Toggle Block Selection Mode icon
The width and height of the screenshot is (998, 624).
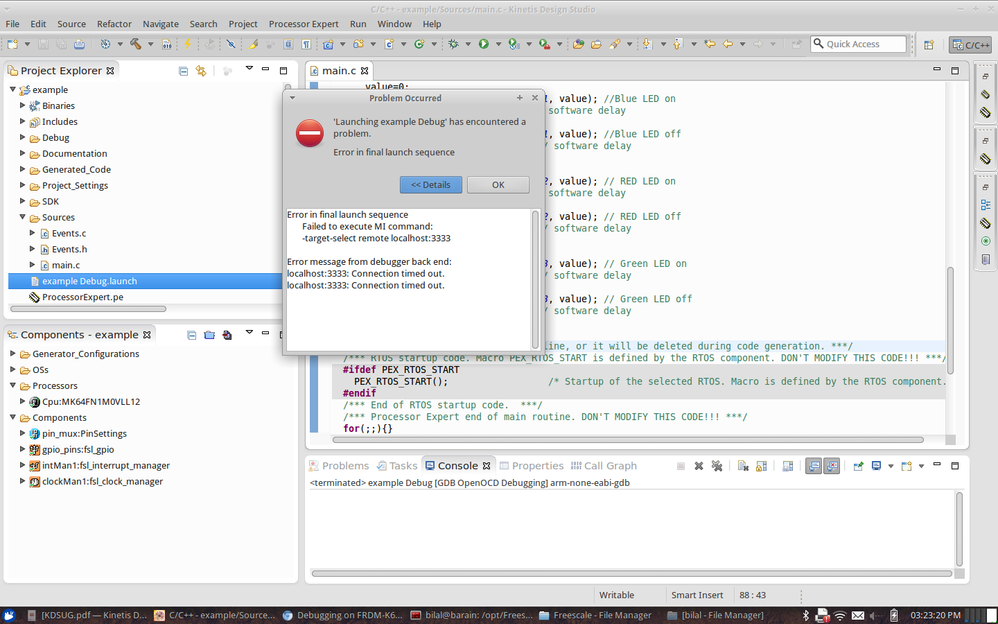click(288, 44)
